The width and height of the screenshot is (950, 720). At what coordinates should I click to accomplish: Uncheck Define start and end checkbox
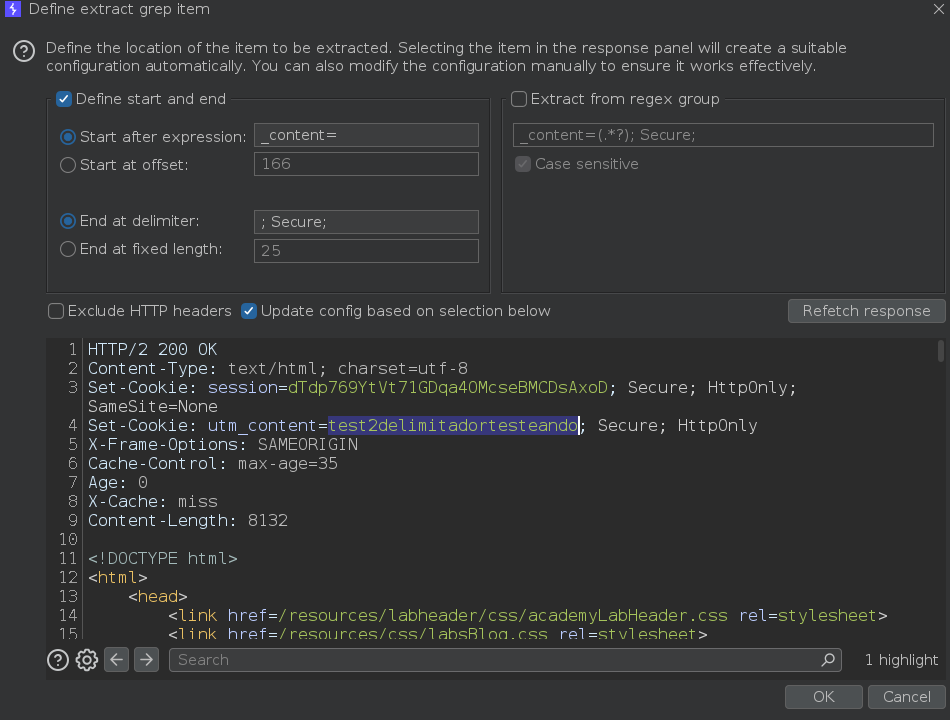[64, 99]
